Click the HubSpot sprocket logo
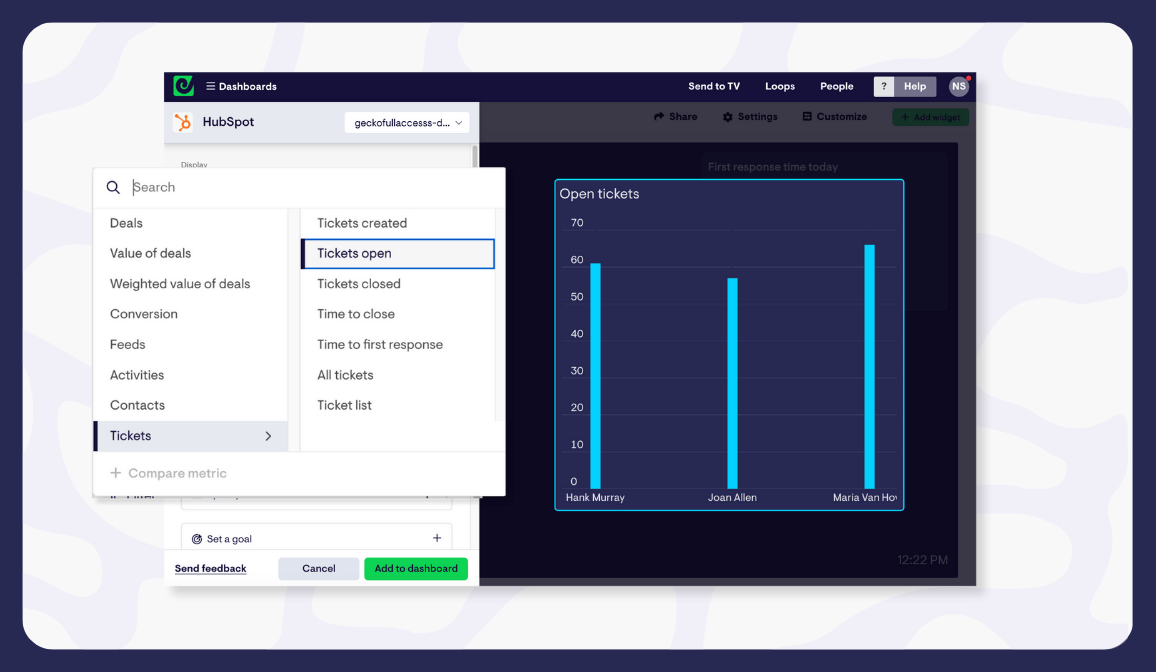This screenshot has height=672, width=1156. point(183,122)
